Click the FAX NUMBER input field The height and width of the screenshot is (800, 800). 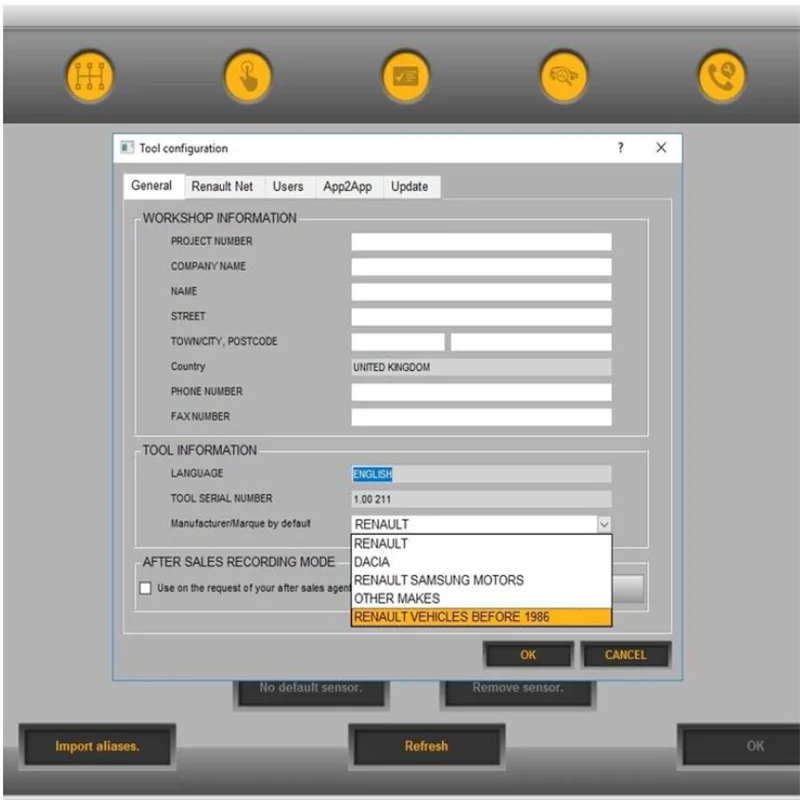pos(481,417)
